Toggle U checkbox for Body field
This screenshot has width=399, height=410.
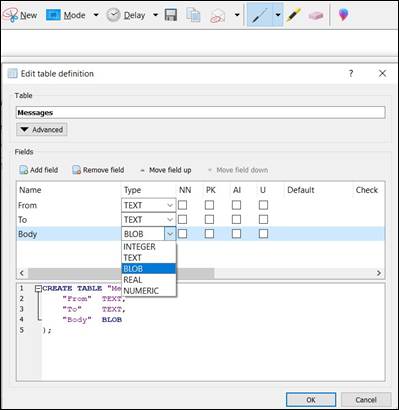[263, 234]
